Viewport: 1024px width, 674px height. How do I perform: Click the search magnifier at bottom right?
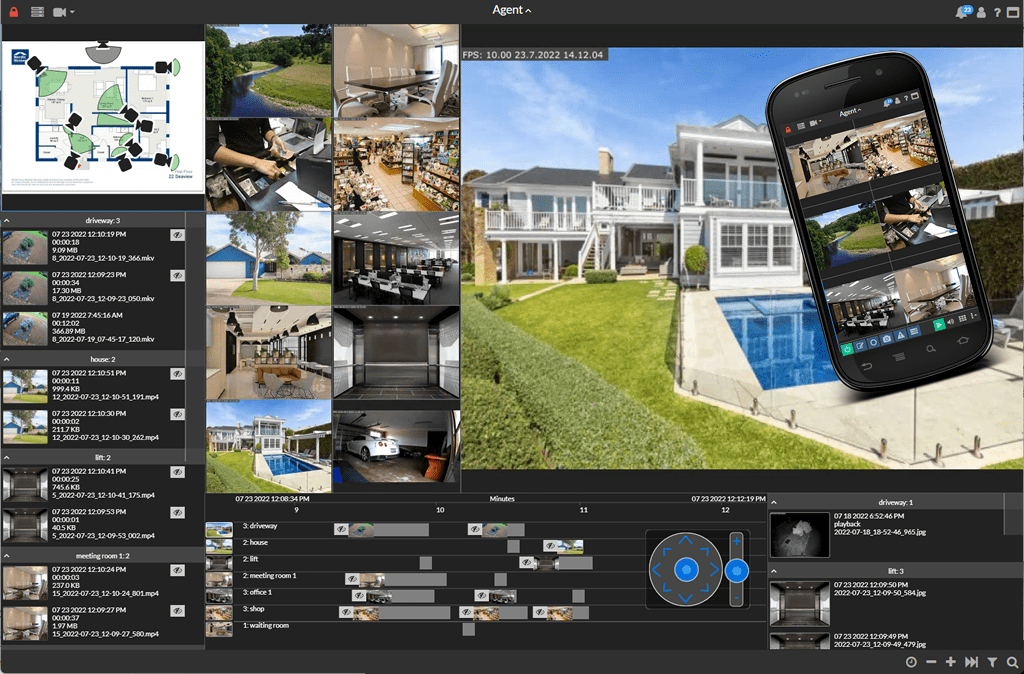pyautogui.click(x=1013, y=661)
